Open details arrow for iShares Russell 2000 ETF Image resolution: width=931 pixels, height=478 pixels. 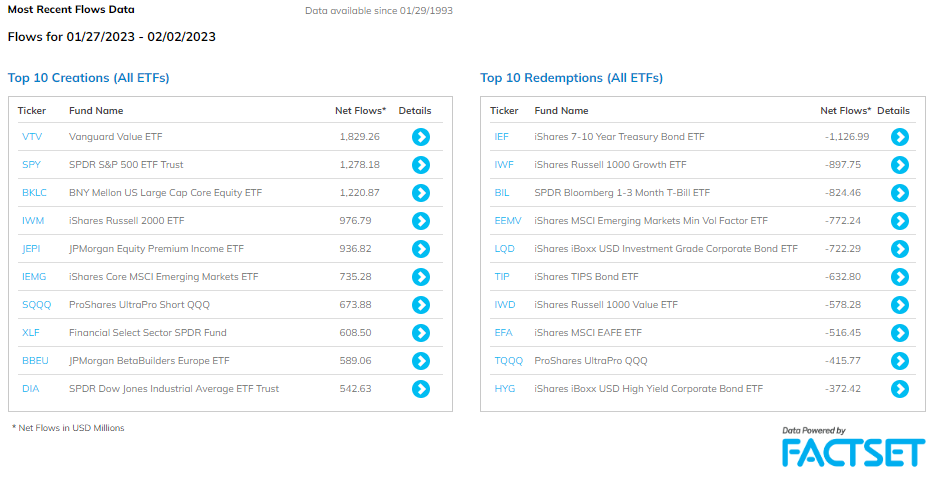(x=421, y=221)
